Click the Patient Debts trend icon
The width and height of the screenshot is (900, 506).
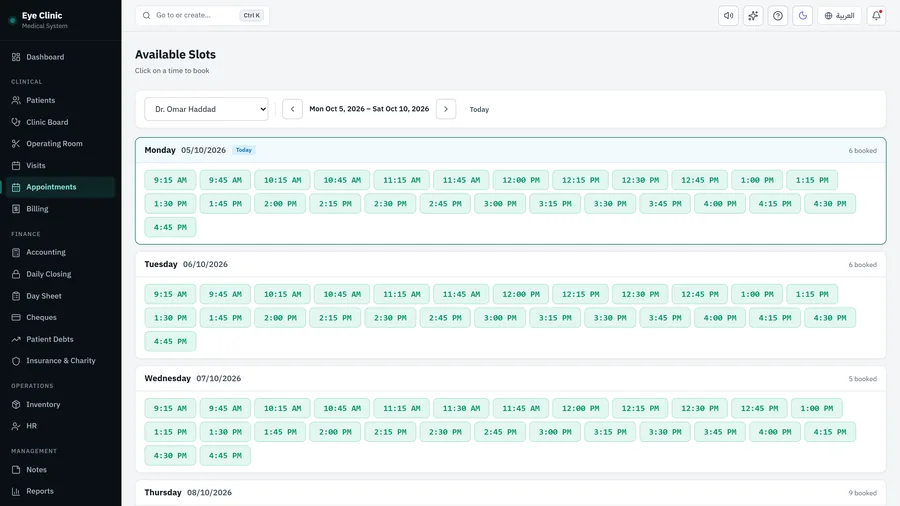[16, 339]
